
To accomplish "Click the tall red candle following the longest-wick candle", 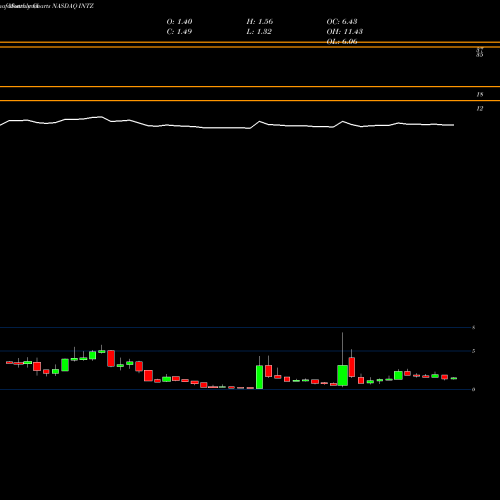I will pyautogui.click(x=352, y=367).
